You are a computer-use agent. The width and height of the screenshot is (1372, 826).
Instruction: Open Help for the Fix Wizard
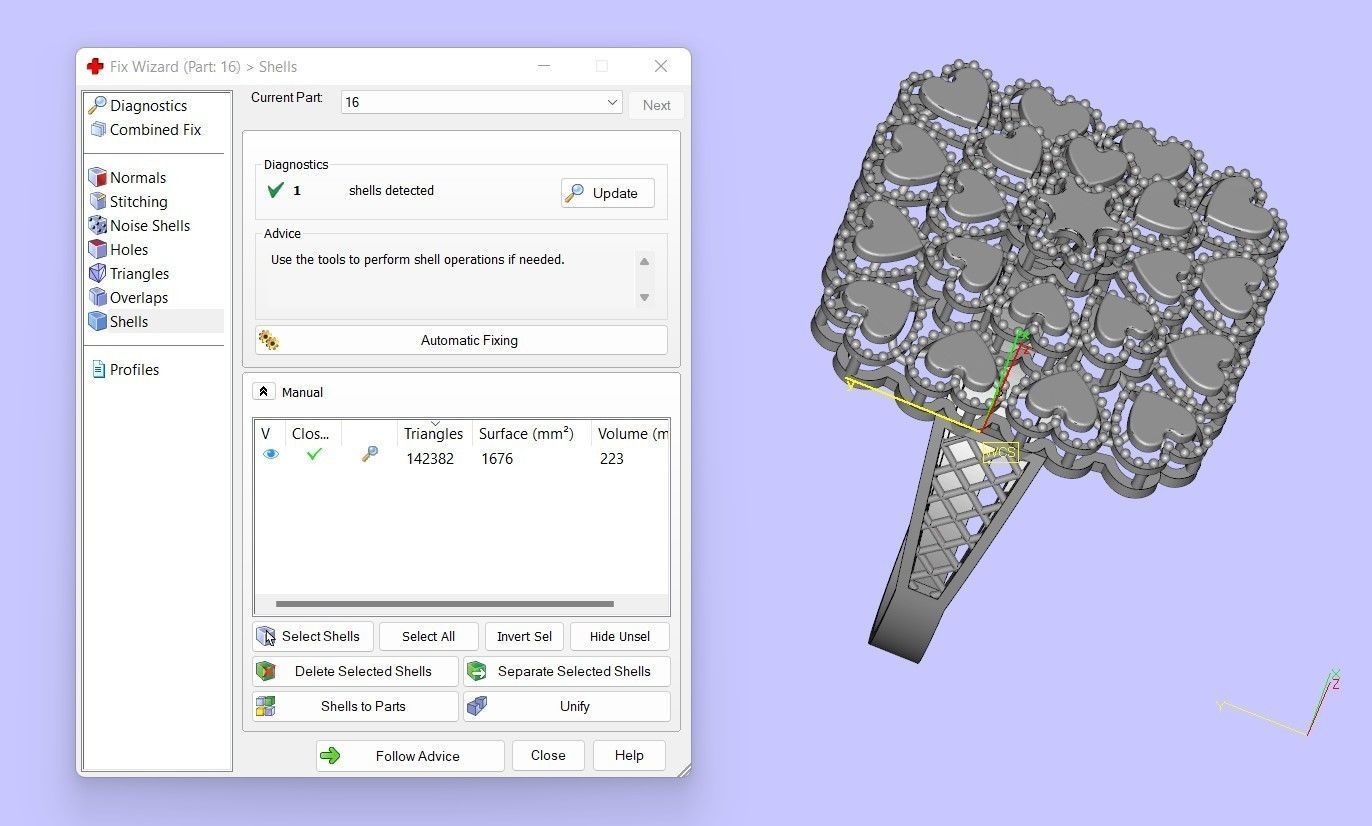coord(629,755)
